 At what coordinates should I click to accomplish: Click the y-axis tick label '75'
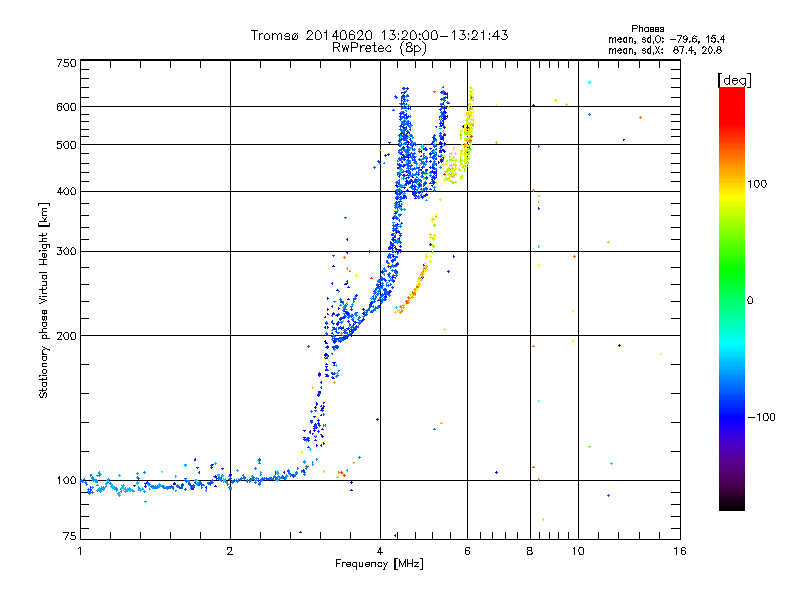point(70,536)
